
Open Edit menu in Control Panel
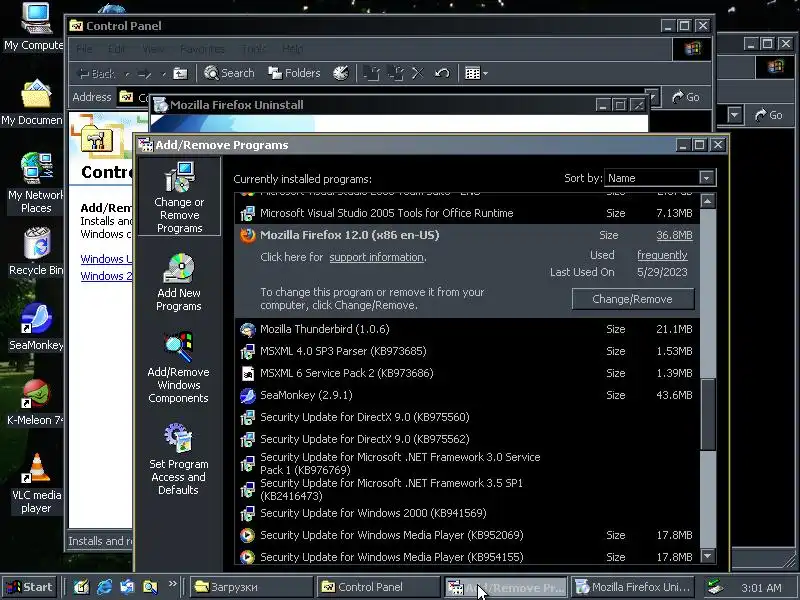[116, 49]
